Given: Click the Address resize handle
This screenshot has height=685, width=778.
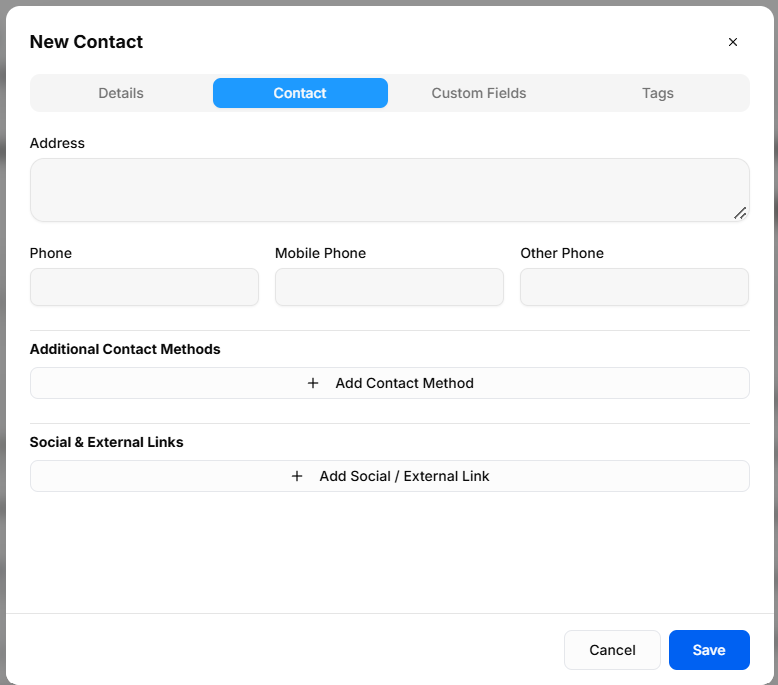Looking at the screenshot, I should pyautogui.click(x=740, y=213).
